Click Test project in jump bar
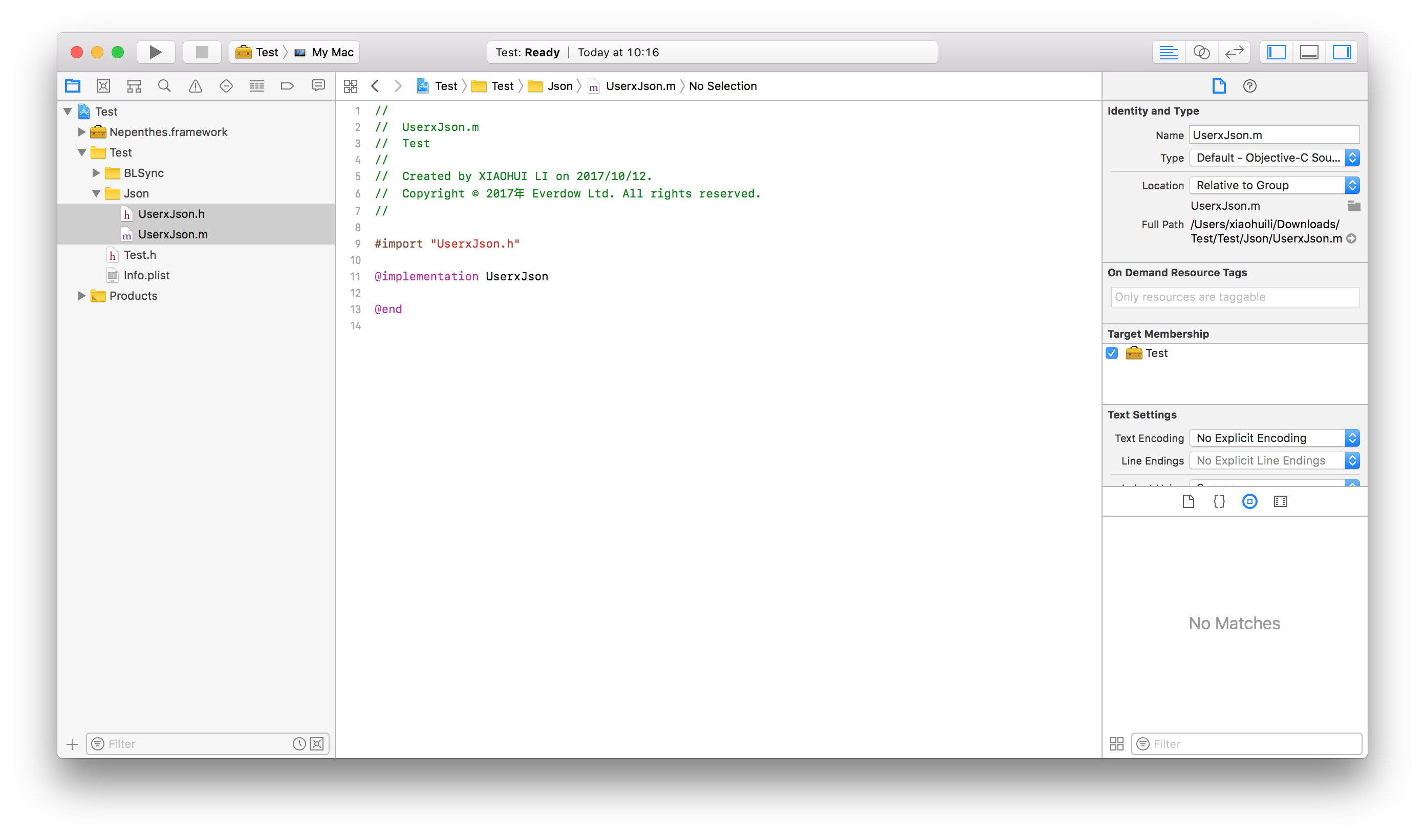This screenshot has height=840, width=1425. (437, 86)
